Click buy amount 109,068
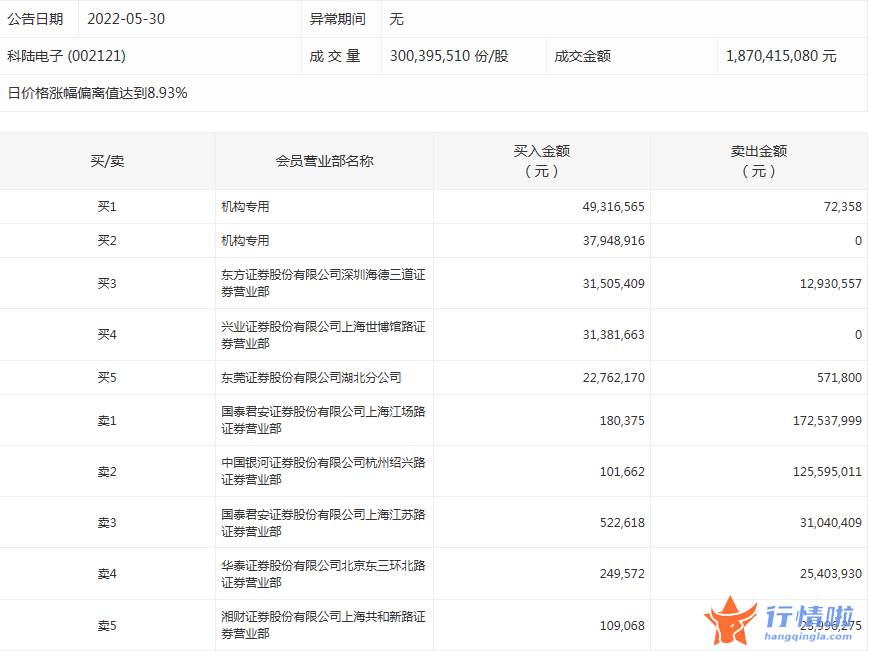 [622, 626]
